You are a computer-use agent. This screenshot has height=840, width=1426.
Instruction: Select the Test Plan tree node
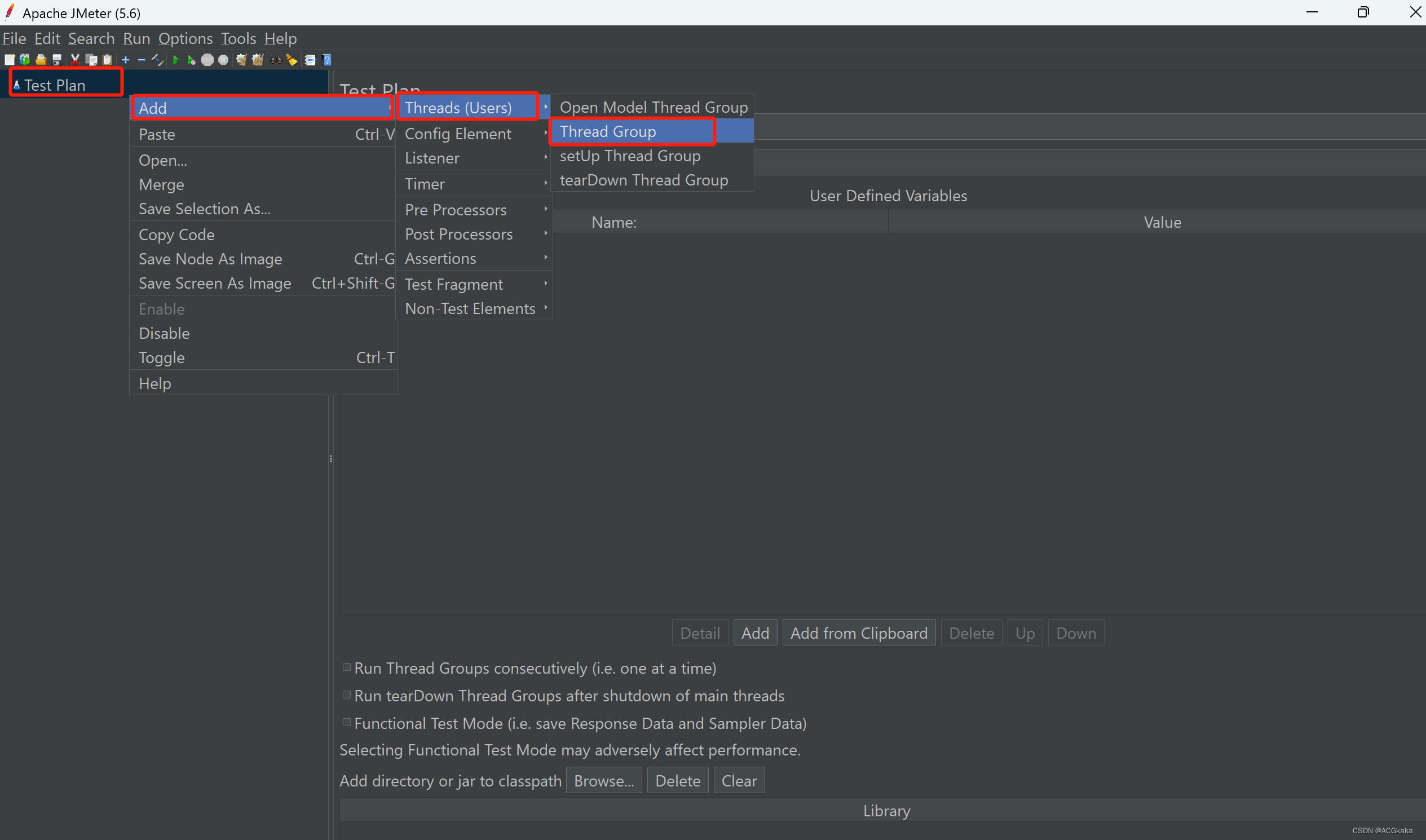[55, 85]
